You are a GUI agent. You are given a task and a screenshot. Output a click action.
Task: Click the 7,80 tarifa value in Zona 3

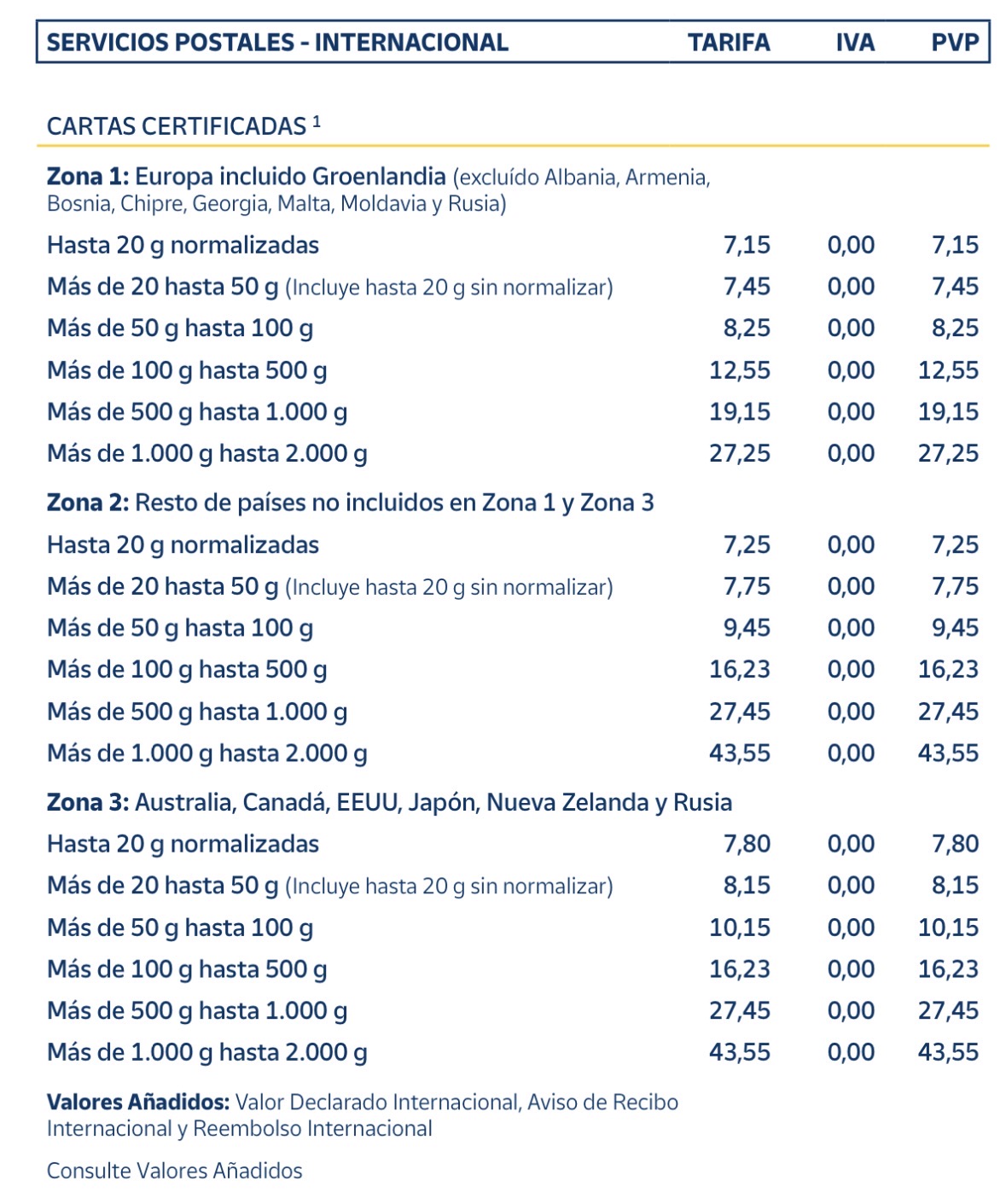(x=747, y=844)
